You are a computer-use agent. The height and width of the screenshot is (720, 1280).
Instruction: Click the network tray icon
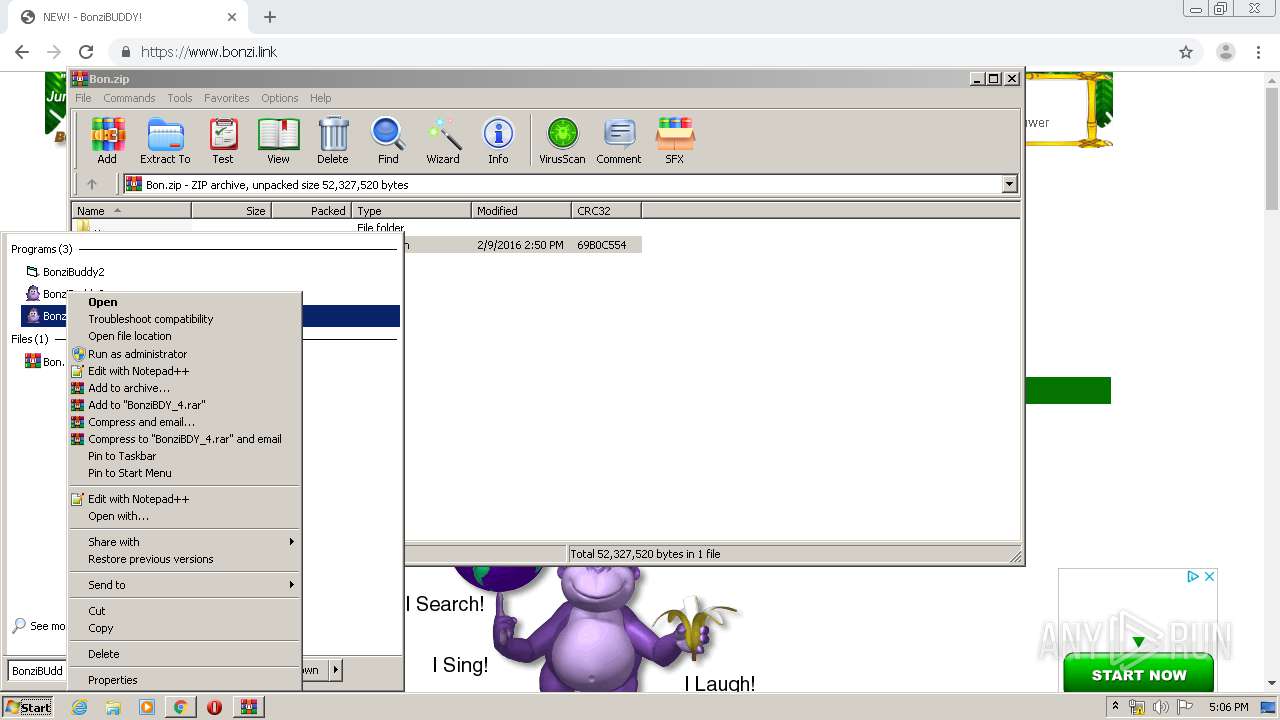pyautogui.click(x=1137, y=707)
